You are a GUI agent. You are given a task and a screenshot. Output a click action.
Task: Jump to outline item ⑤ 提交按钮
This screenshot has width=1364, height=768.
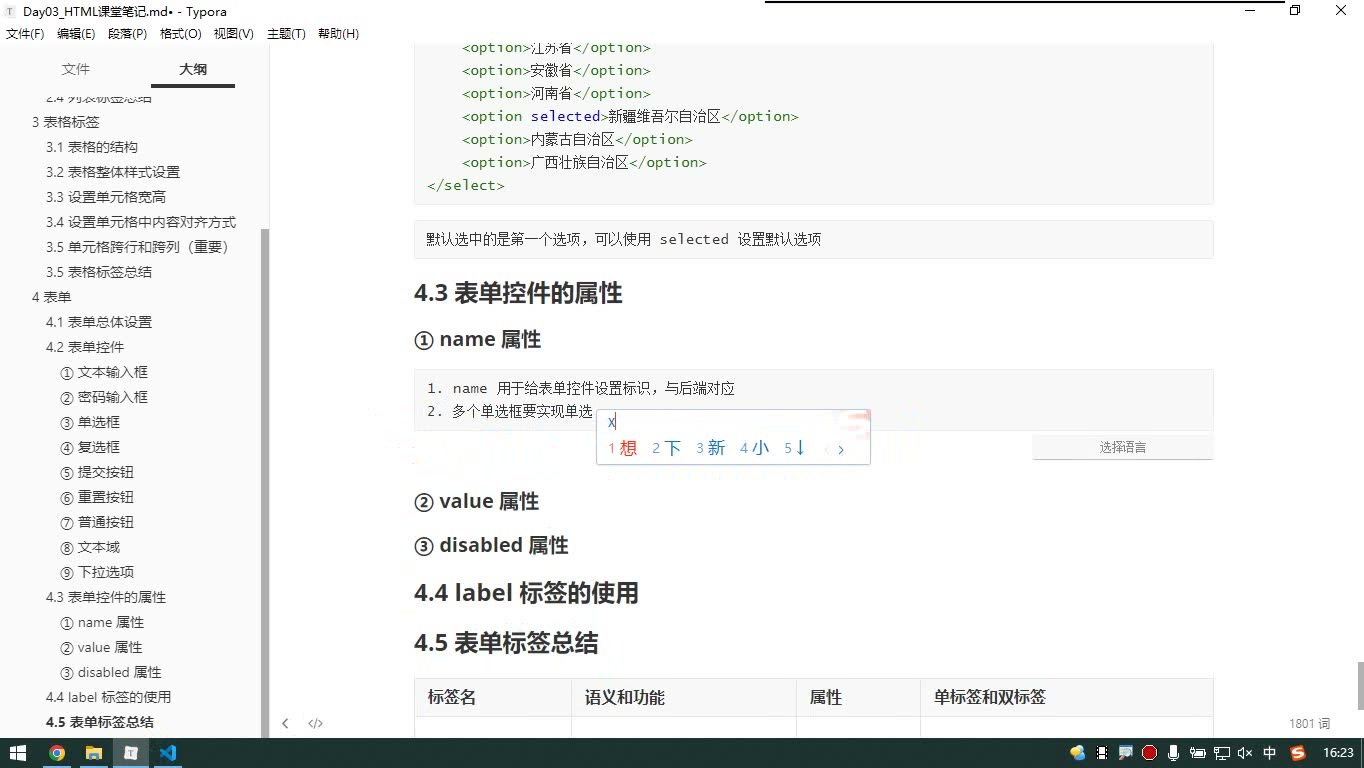(x=97, y=472)
